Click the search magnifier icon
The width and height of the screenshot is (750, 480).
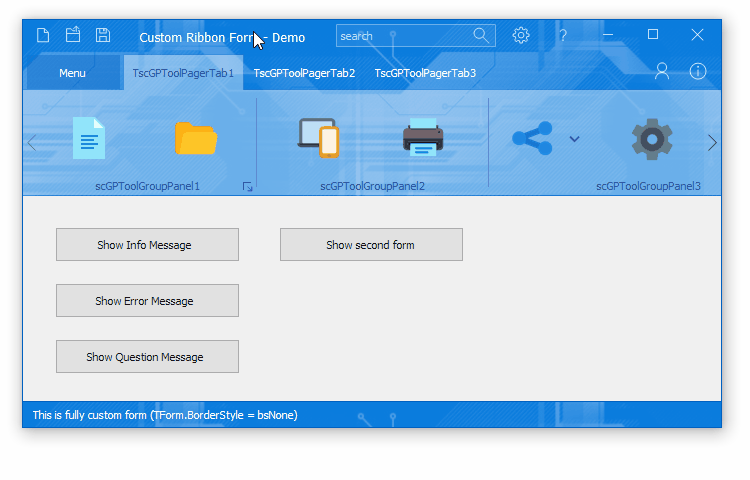[481, 35]
